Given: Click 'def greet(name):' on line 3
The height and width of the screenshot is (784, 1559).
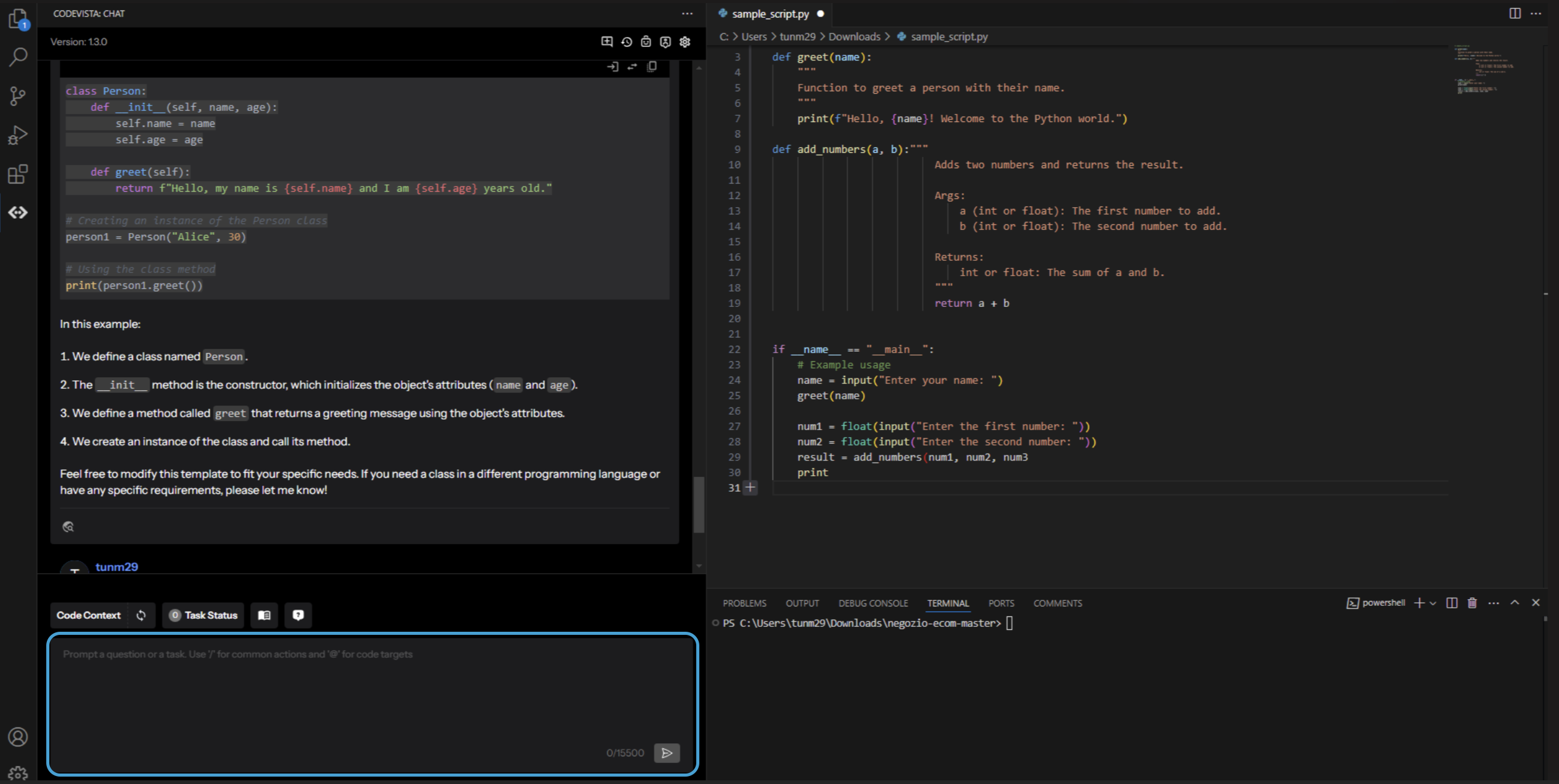Looking at the screenshot, I should click(x=822, y=57).
